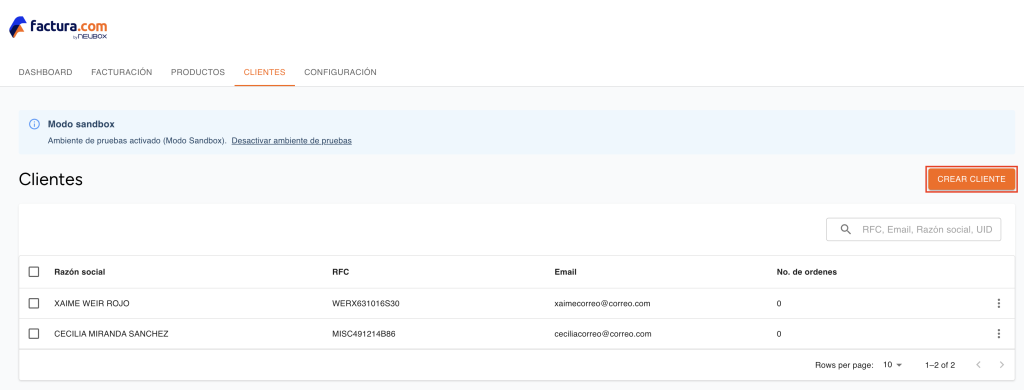This screenshot has height=390, width=1024.
Task: Open the actions menu for XAIME WEIR ROJO
Action: (x=999, y=303)
